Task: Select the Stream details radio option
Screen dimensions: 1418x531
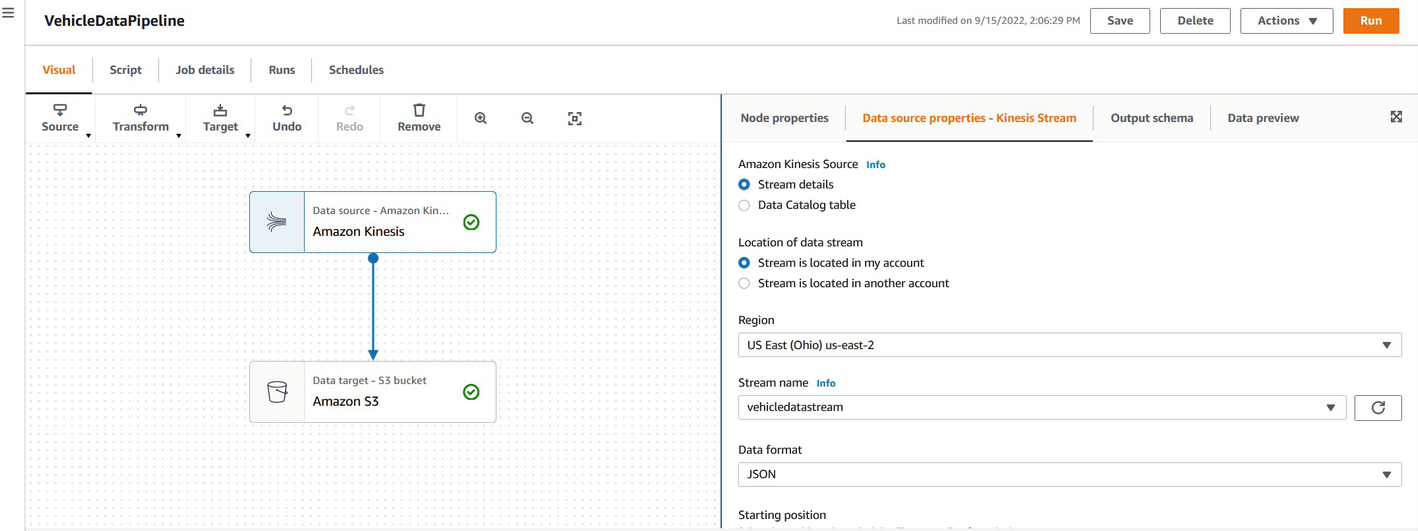Action: tap(744, 184)
